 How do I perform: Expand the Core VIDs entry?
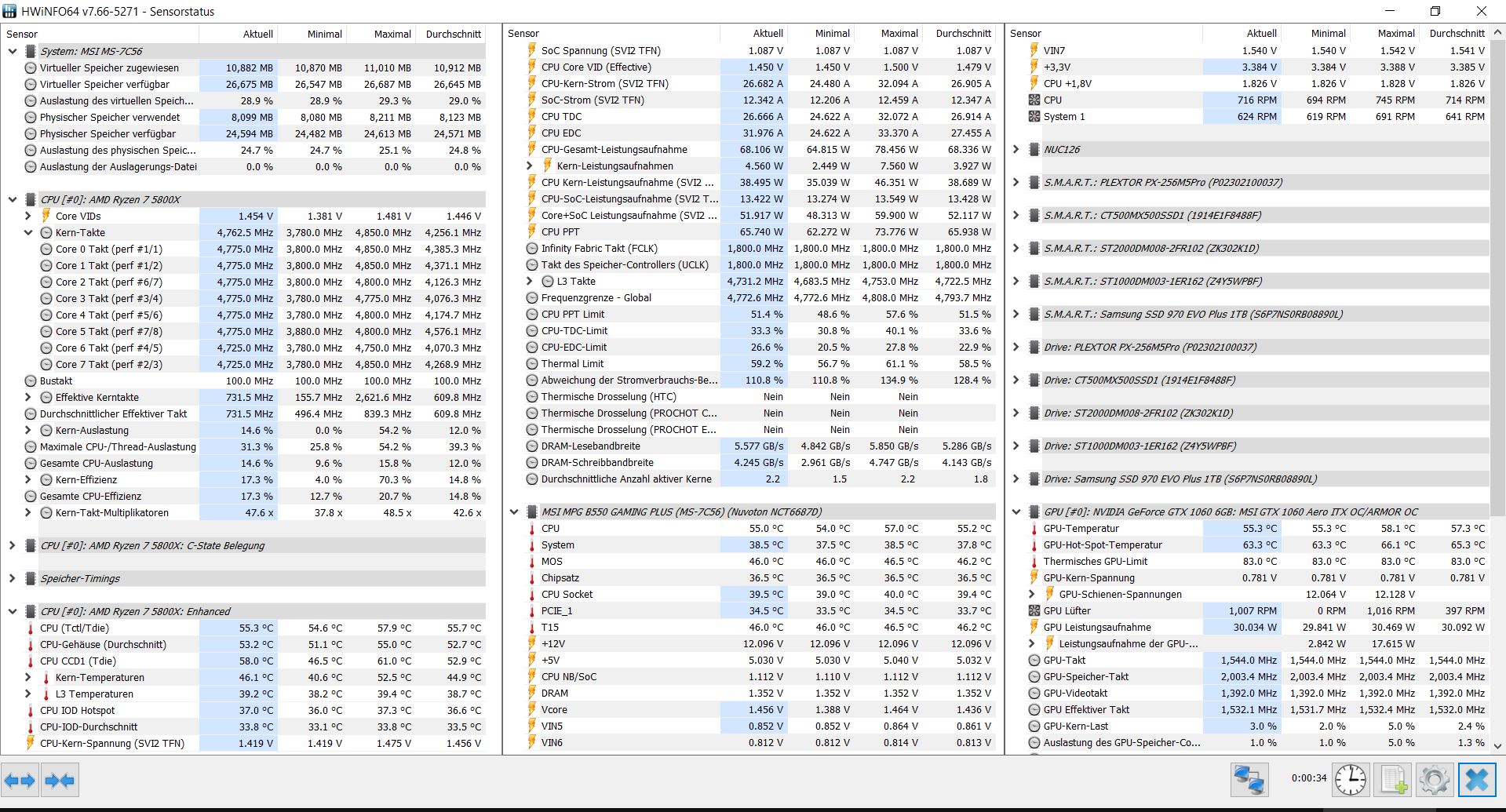tap(28, 216)
